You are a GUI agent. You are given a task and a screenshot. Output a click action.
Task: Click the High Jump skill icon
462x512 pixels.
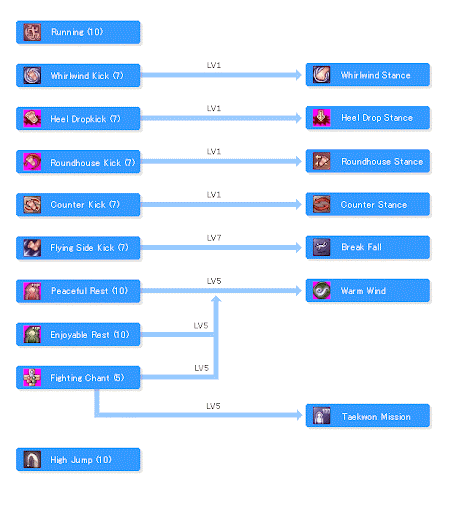(x=32, y=460)
